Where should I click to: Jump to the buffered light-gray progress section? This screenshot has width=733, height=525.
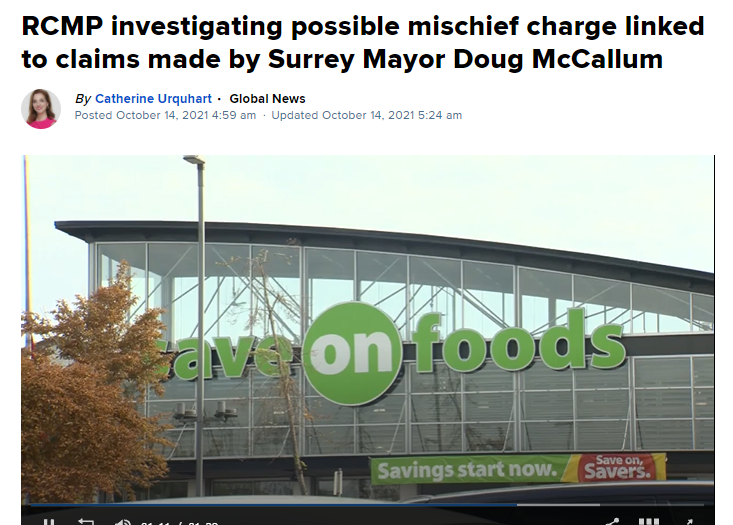[558, 505]
